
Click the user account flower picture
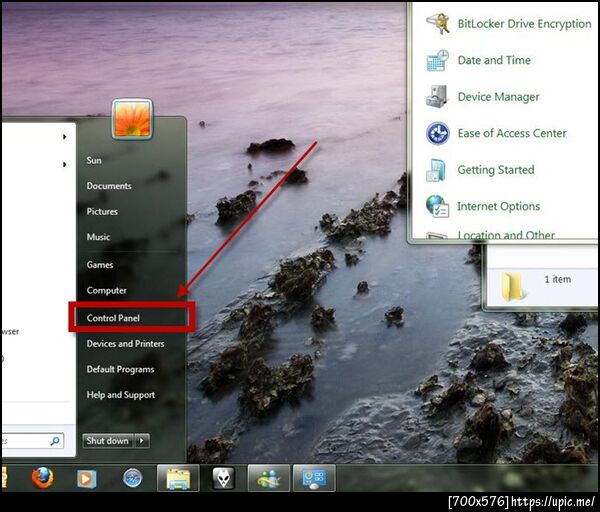tap(132, 119)
